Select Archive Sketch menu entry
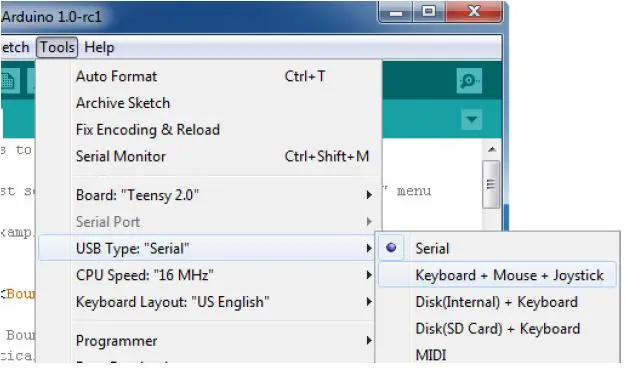Screen dimensions: 628x368 (x=210, y=103)
